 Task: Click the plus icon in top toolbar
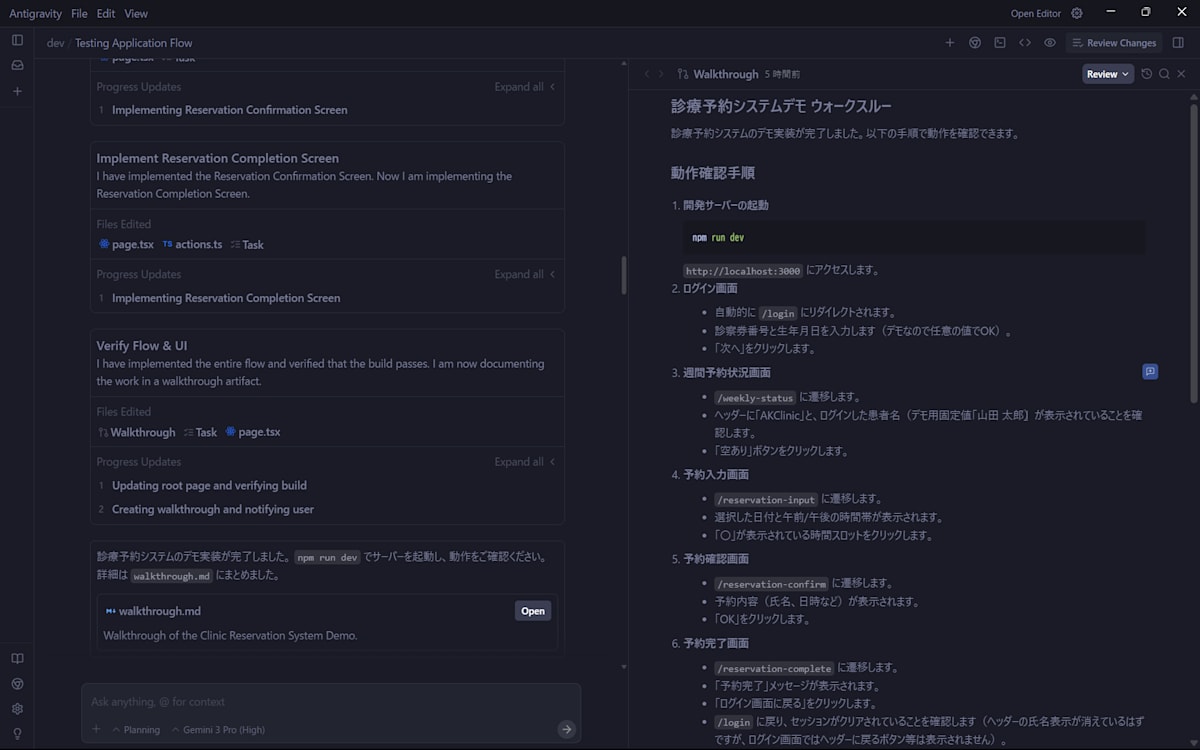(x=950, y=43)
